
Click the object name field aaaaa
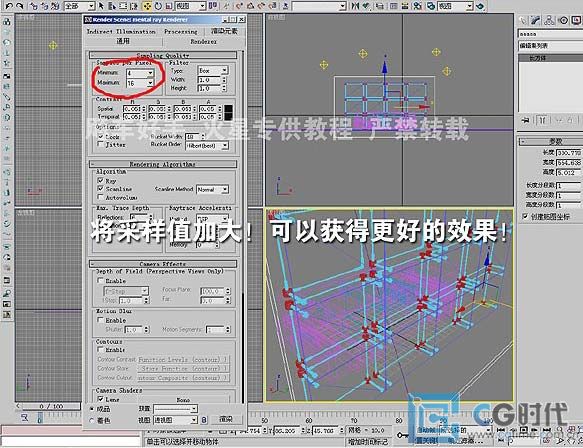point(550,34)
